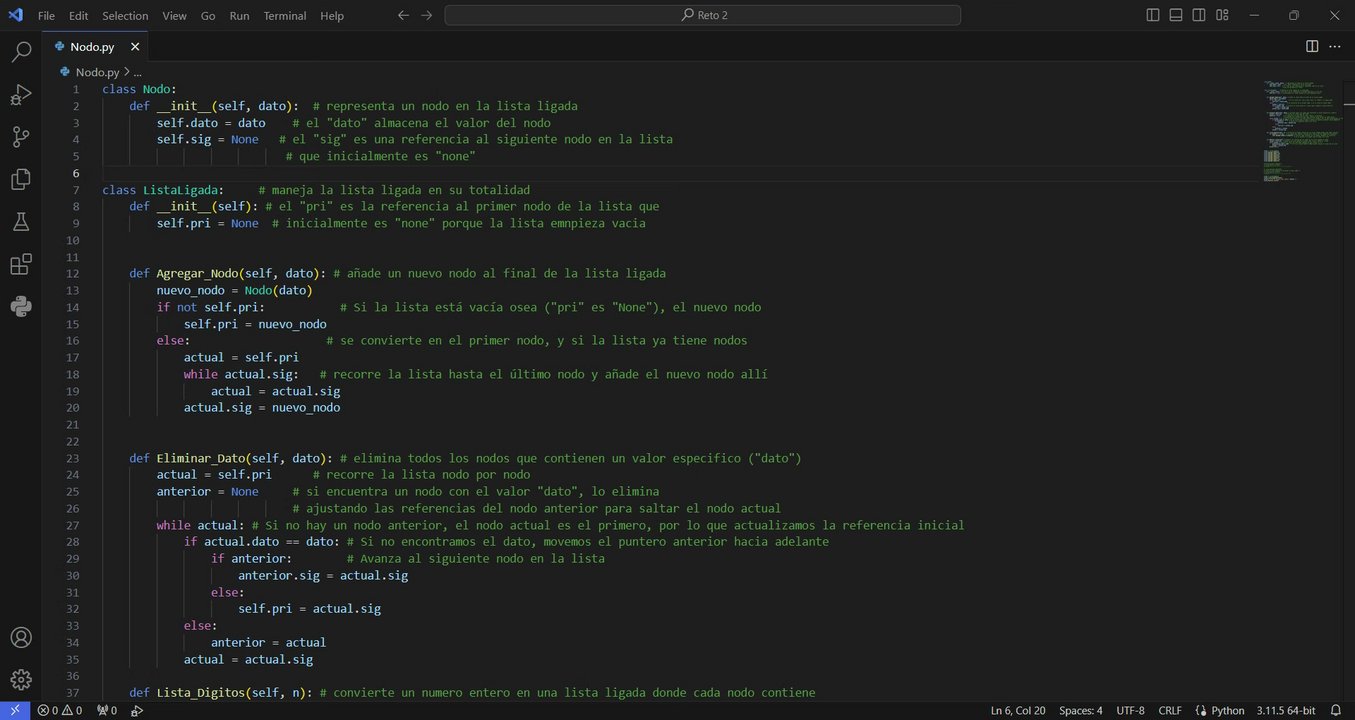The height and width of the screenshot is (720, 1355).
Task: Open the Testing flask view
Action: [21, 222]
